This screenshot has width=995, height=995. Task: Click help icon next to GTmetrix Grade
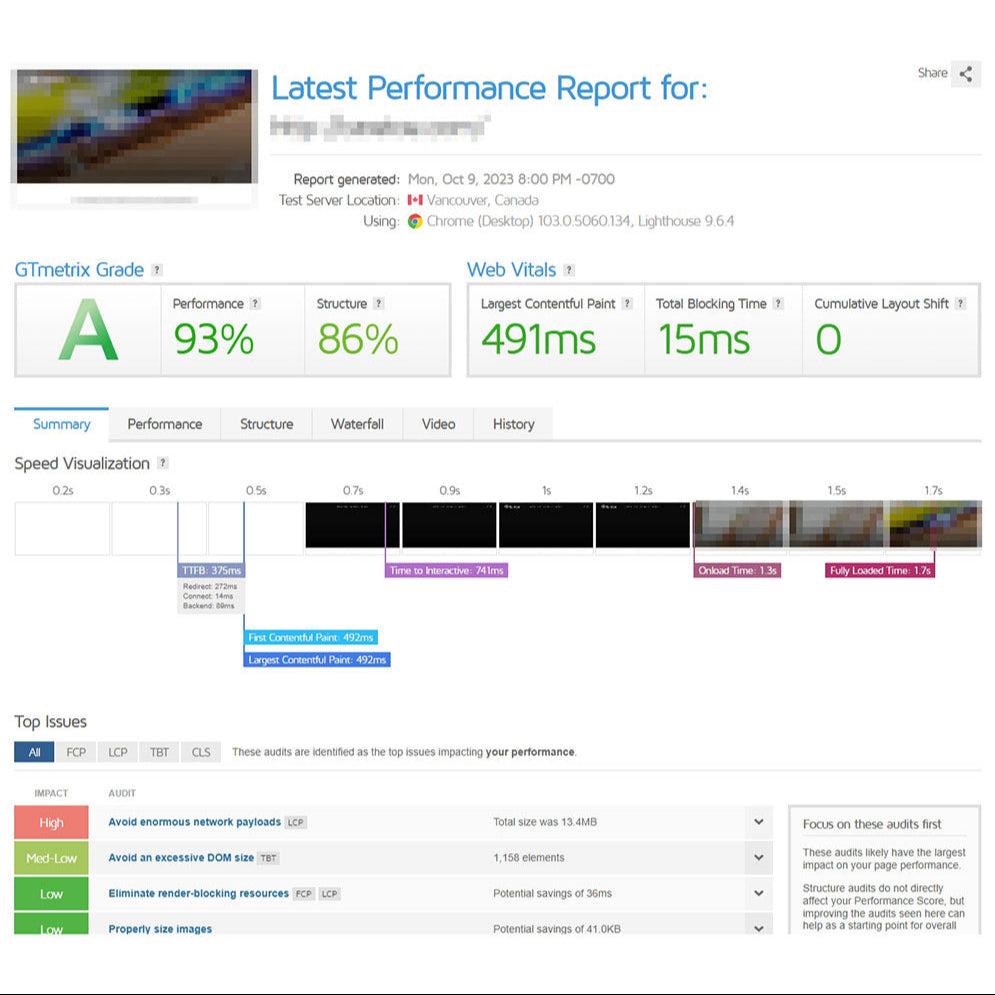157,270
